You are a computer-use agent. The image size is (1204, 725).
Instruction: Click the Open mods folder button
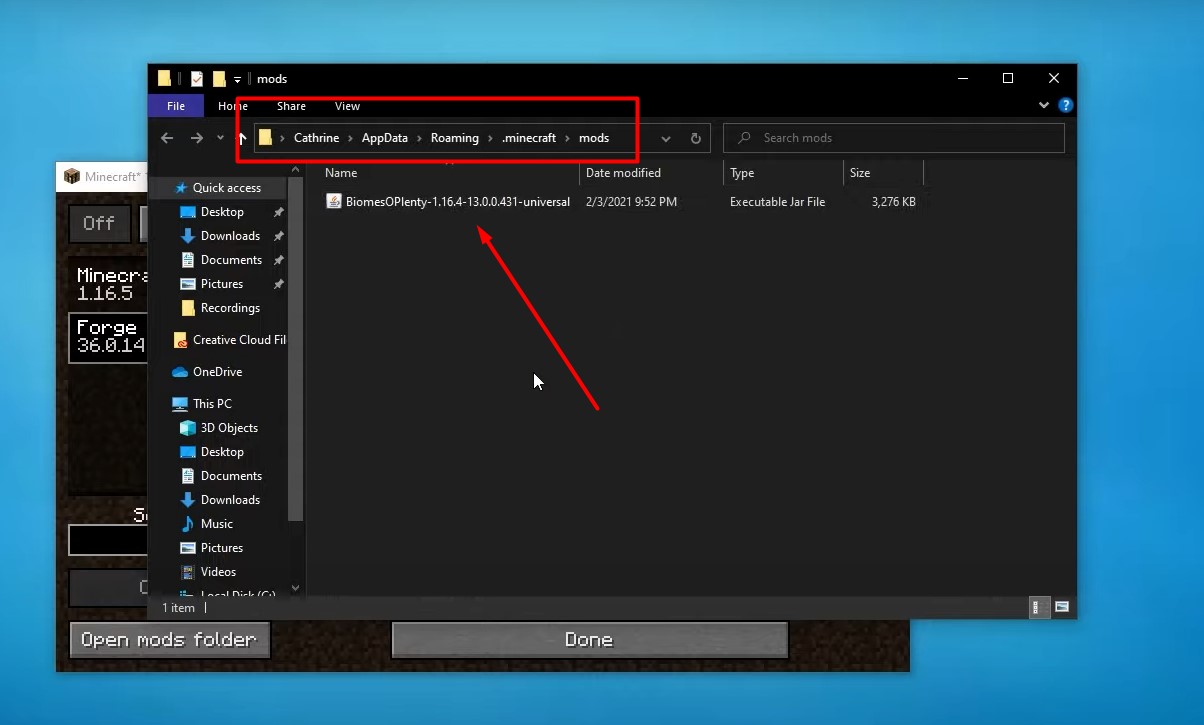pos(169,640)
